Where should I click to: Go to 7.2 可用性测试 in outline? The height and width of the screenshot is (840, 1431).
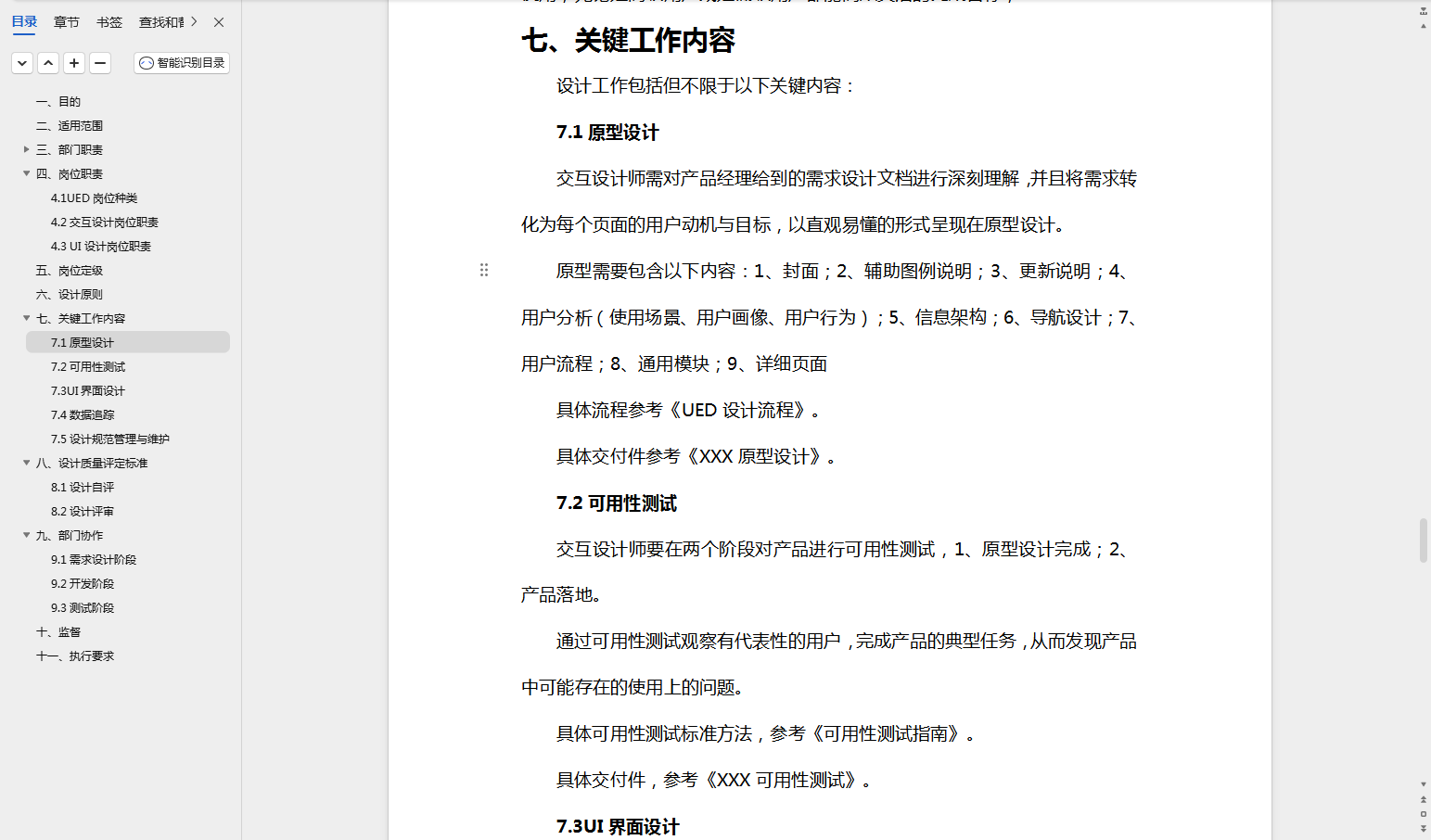pos(88,367)
